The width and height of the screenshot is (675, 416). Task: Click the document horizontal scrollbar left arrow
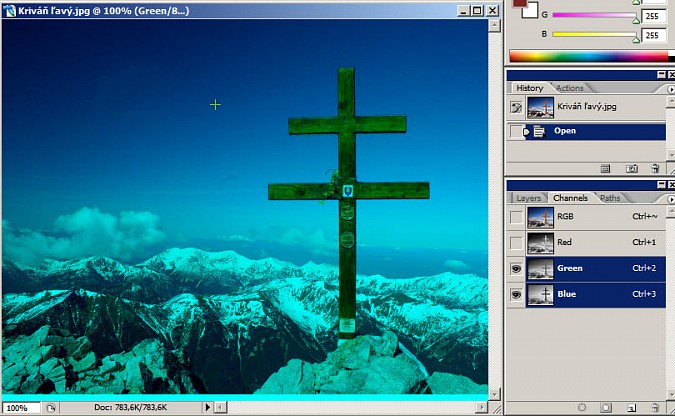point(220,407)
